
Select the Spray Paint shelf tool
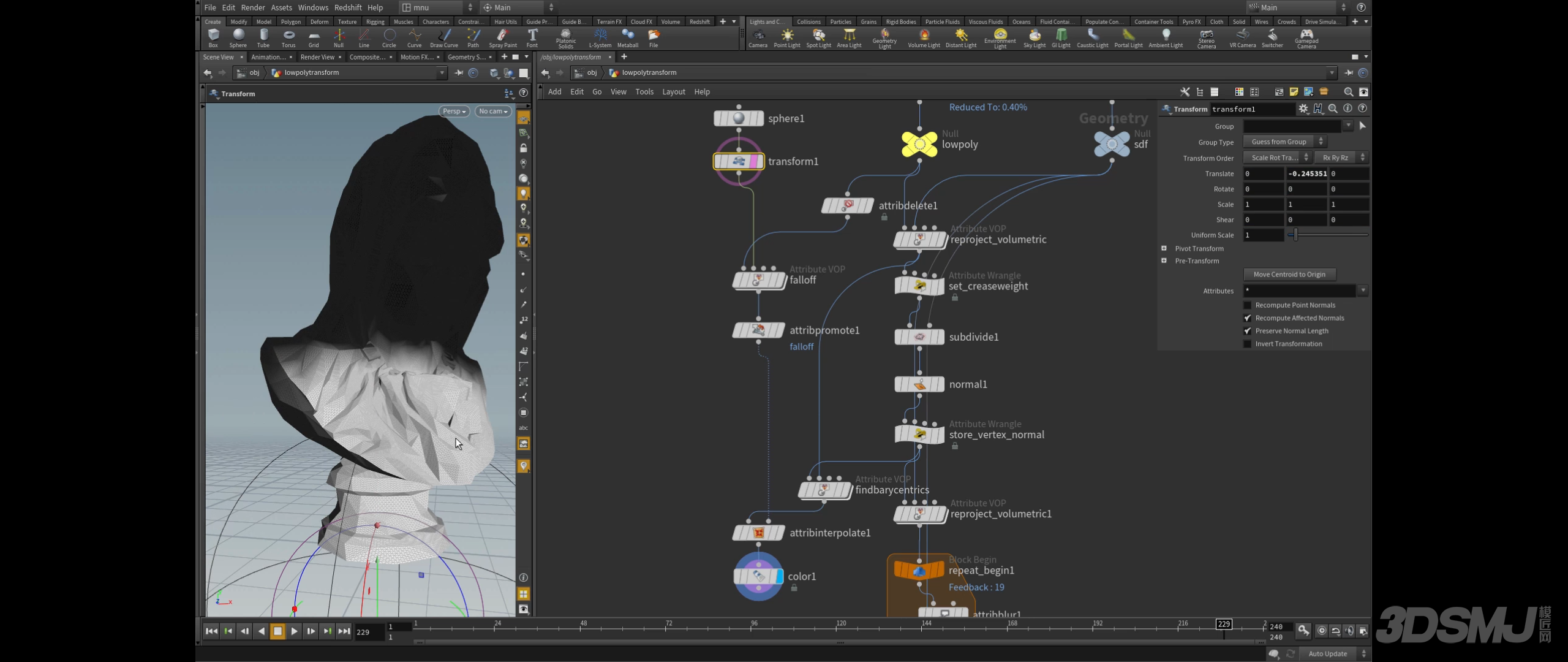503,38
